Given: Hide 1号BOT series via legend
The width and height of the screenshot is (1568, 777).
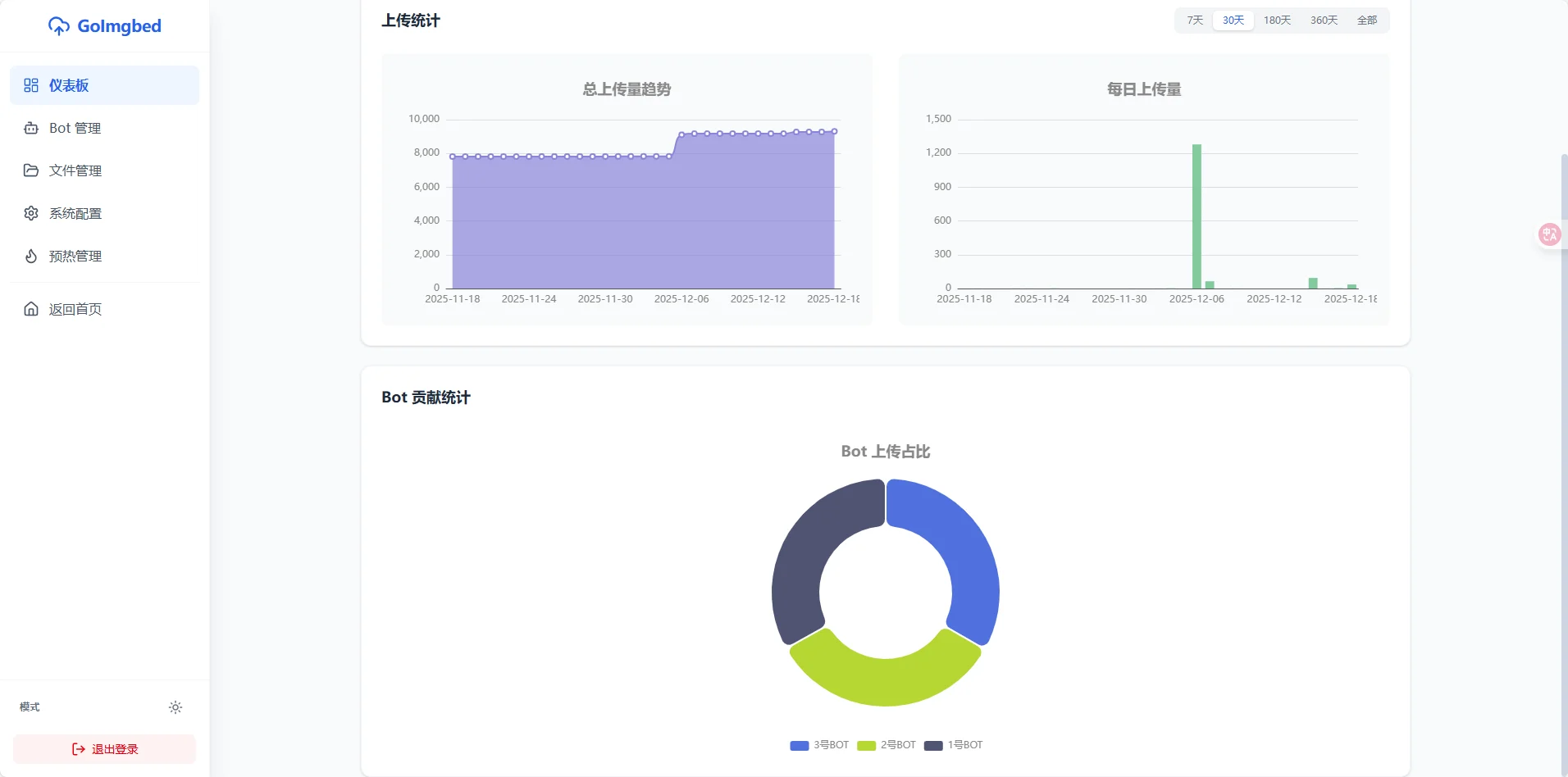Looking at the screenshot, I should [954, 745].
